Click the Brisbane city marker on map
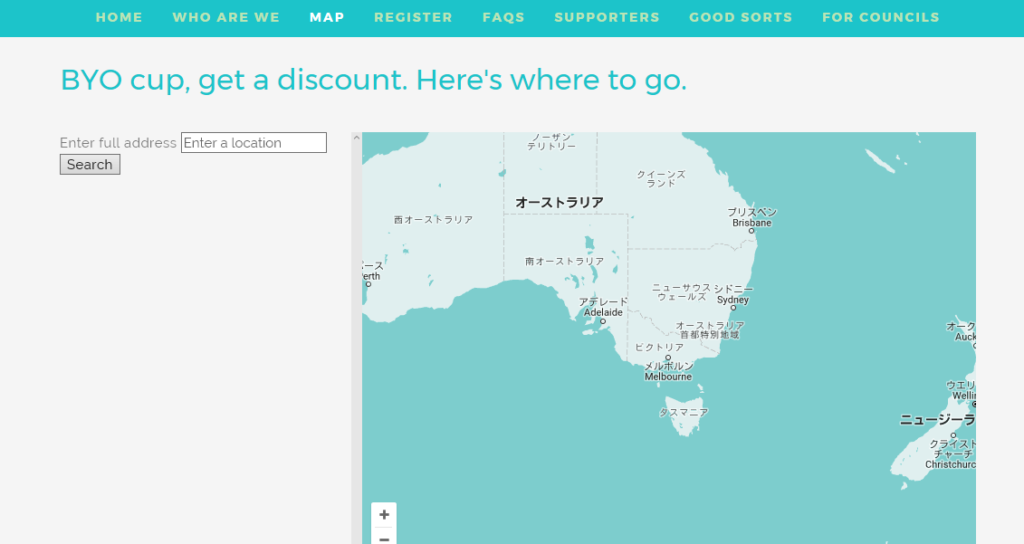Screen dimensions: 1024x544 point(752,231)
